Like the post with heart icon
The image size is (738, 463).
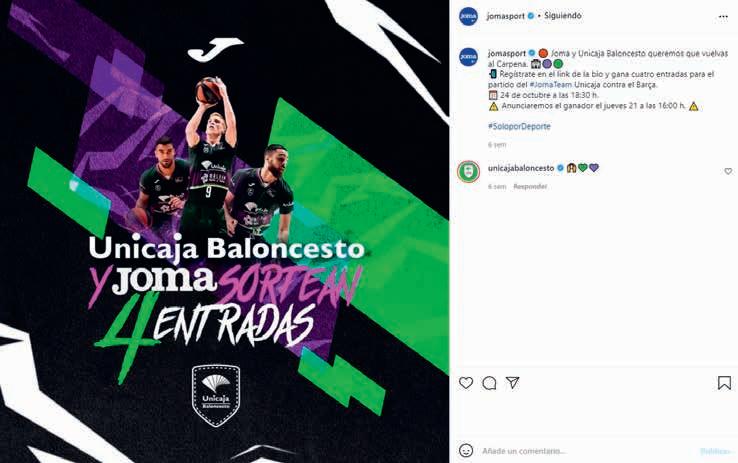466,383
